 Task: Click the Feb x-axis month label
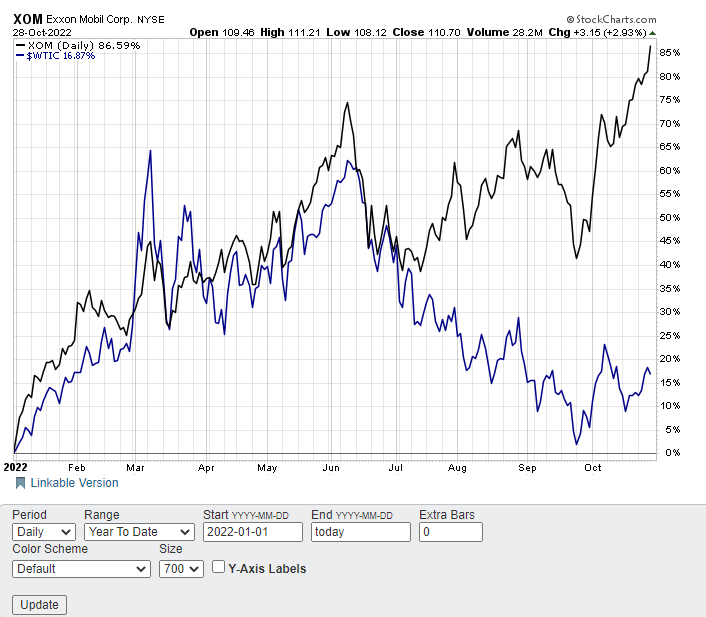click(77, 467)
